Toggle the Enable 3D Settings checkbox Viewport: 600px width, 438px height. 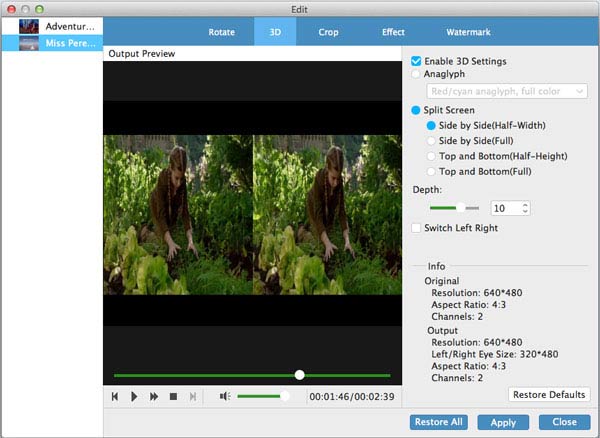click(x=416, y=61)
